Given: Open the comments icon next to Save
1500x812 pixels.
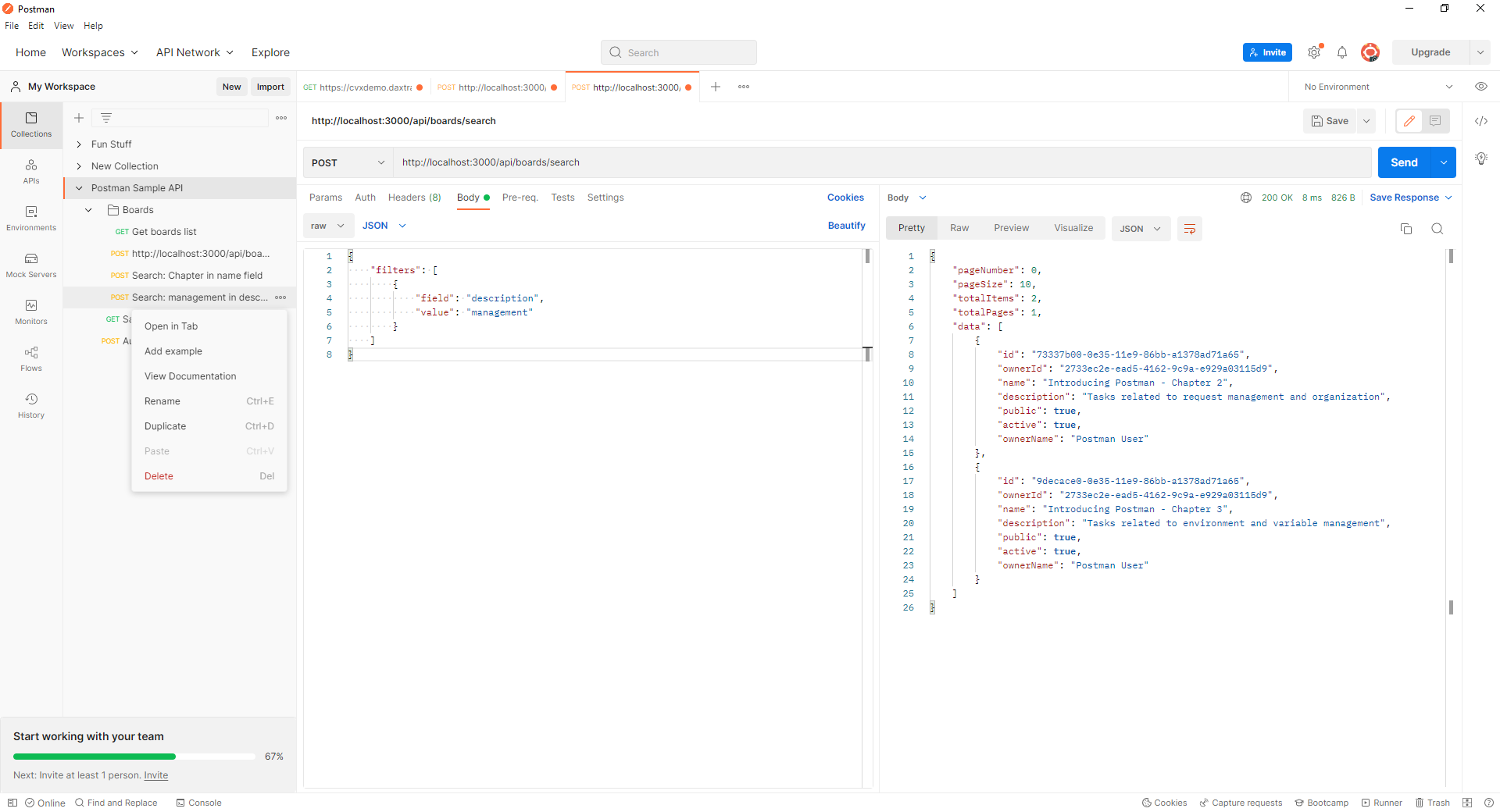Looking at the screenshot, I should (1435, 121).
